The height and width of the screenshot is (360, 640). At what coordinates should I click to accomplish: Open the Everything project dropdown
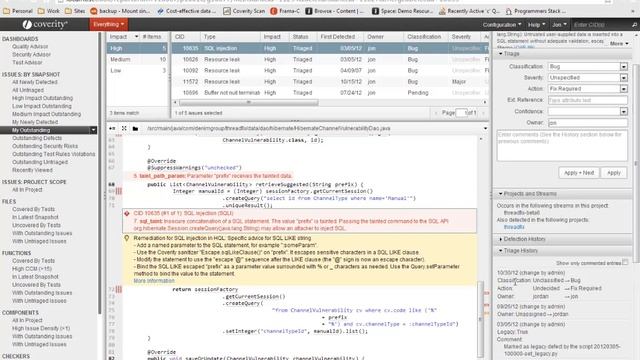click(x=109, y=24)
